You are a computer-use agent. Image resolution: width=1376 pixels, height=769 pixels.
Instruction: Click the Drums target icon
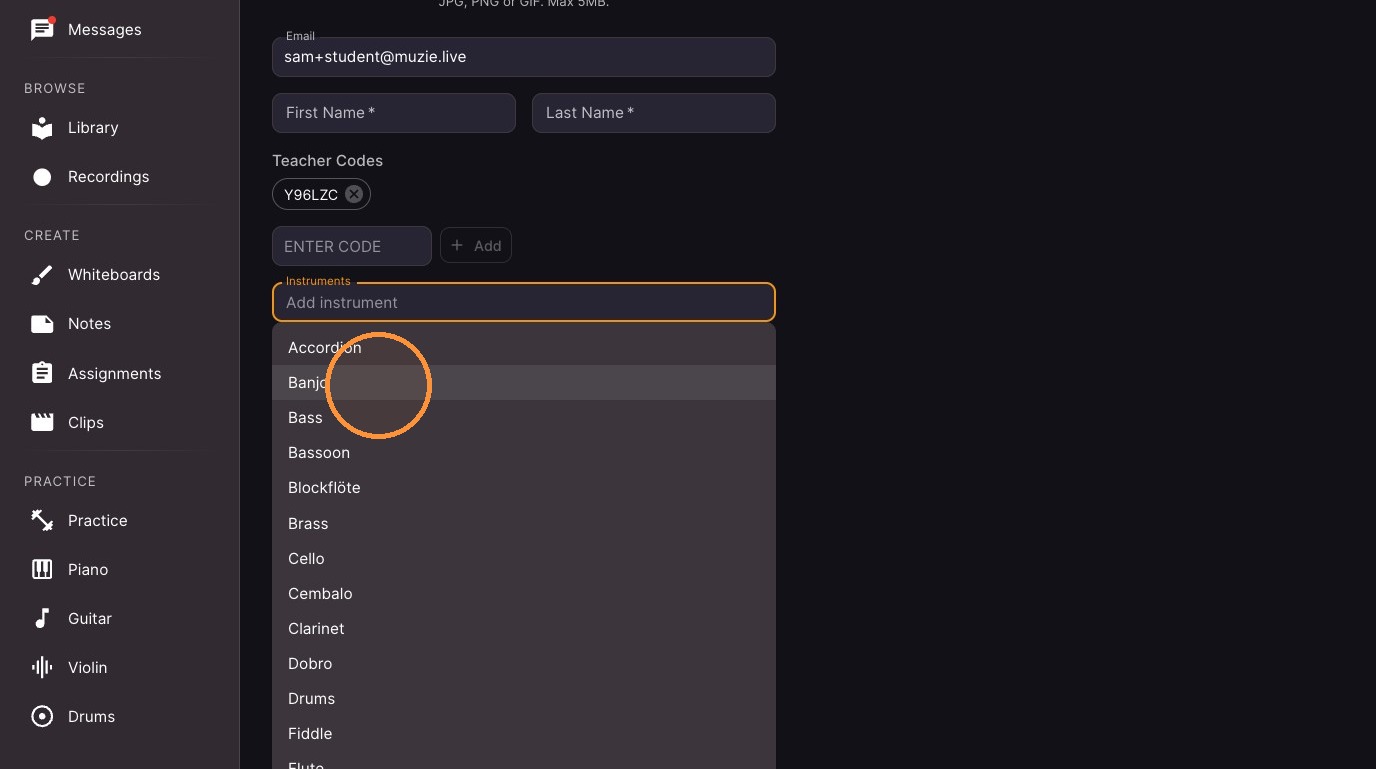tap(42, 716)
